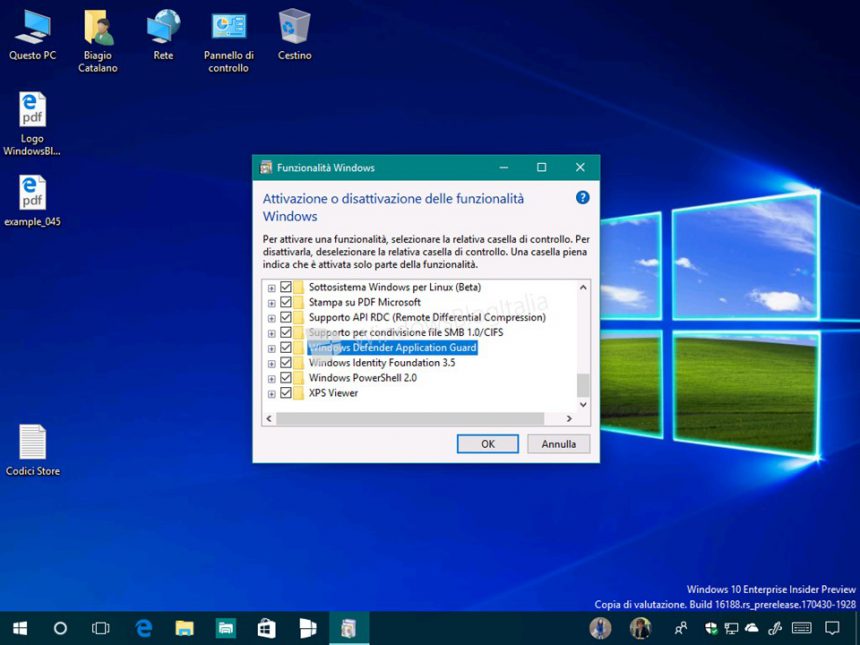Viewport: 860px width, 645px height.
Task: Click the scroll down arrow in features list
Action: [x=583, y=405]
